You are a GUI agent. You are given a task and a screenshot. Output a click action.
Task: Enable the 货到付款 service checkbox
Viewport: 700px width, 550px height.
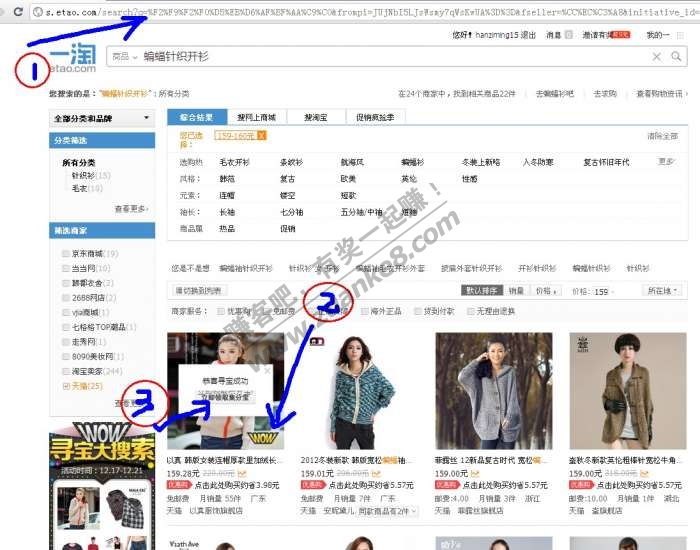point(417,311)
